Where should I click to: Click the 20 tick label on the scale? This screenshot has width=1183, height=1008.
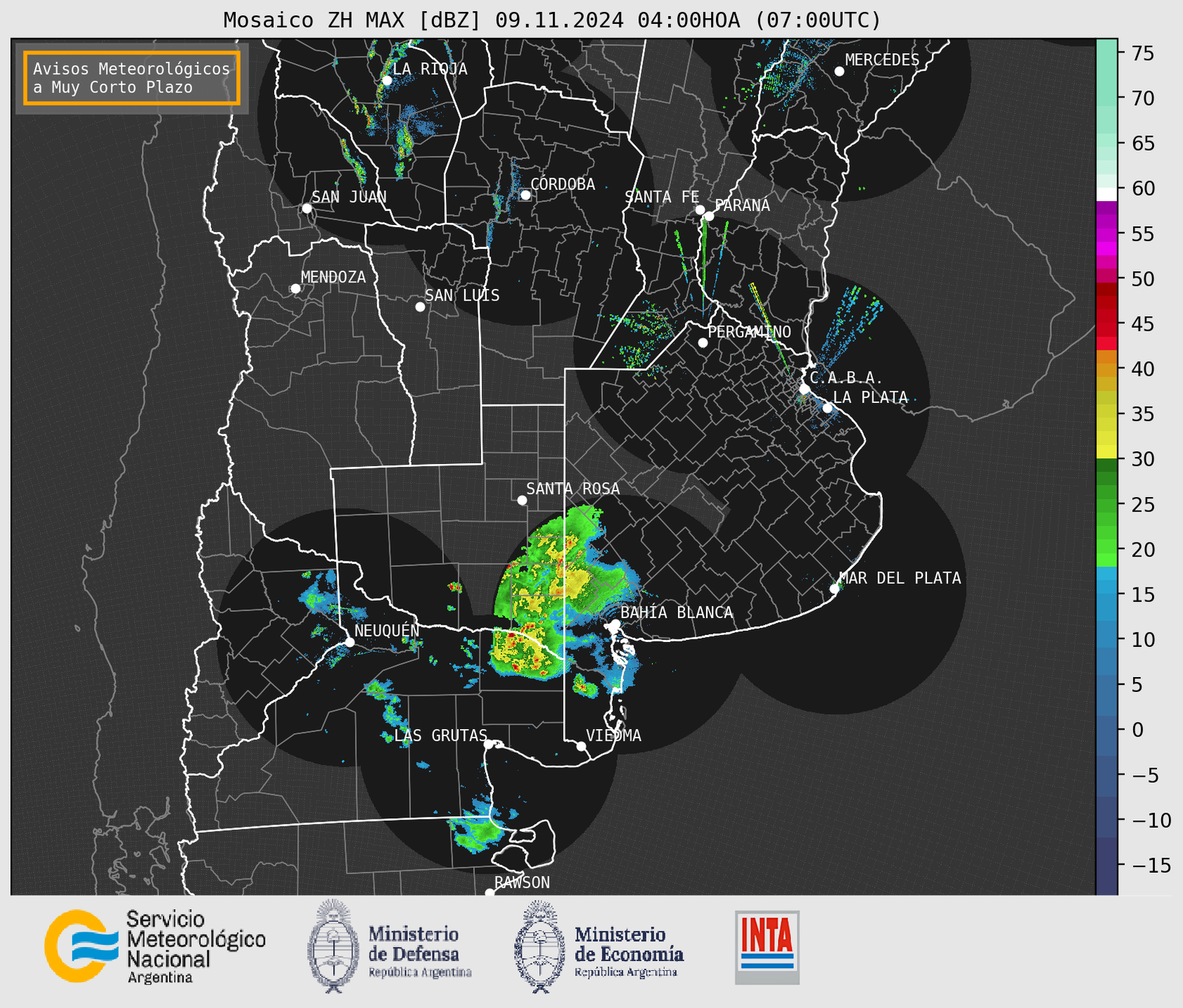[1144, 550]
